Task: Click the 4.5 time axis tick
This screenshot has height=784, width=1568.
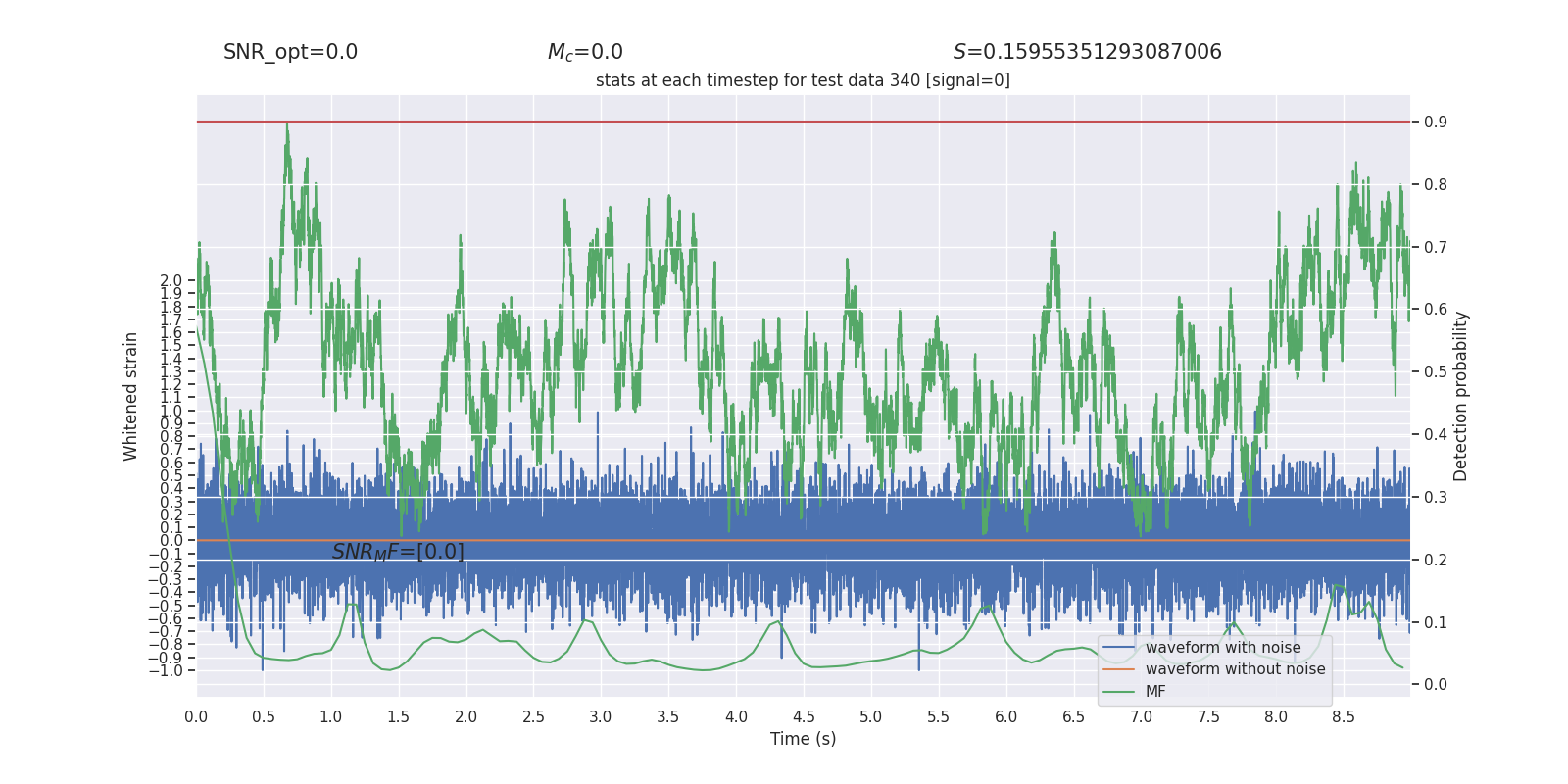Action: pos(804,717)
